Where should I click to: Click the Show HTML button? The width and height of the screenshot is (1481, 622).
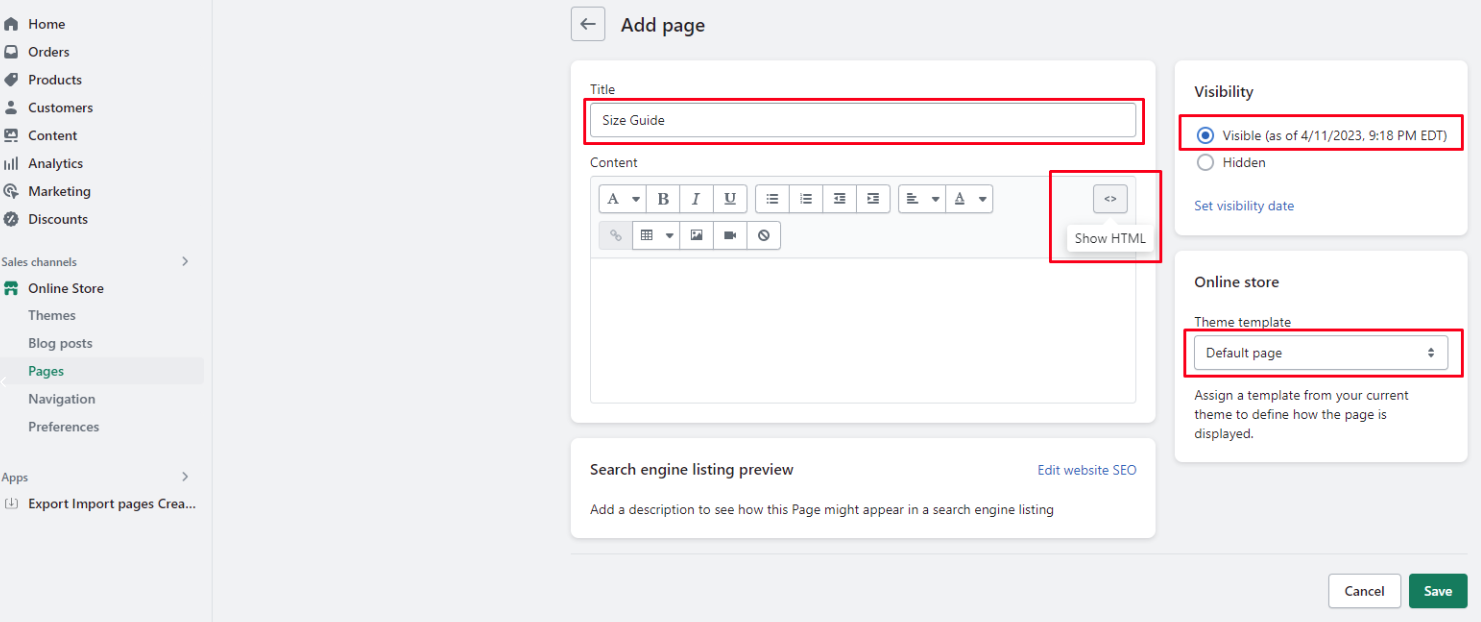coord(1110,199)
